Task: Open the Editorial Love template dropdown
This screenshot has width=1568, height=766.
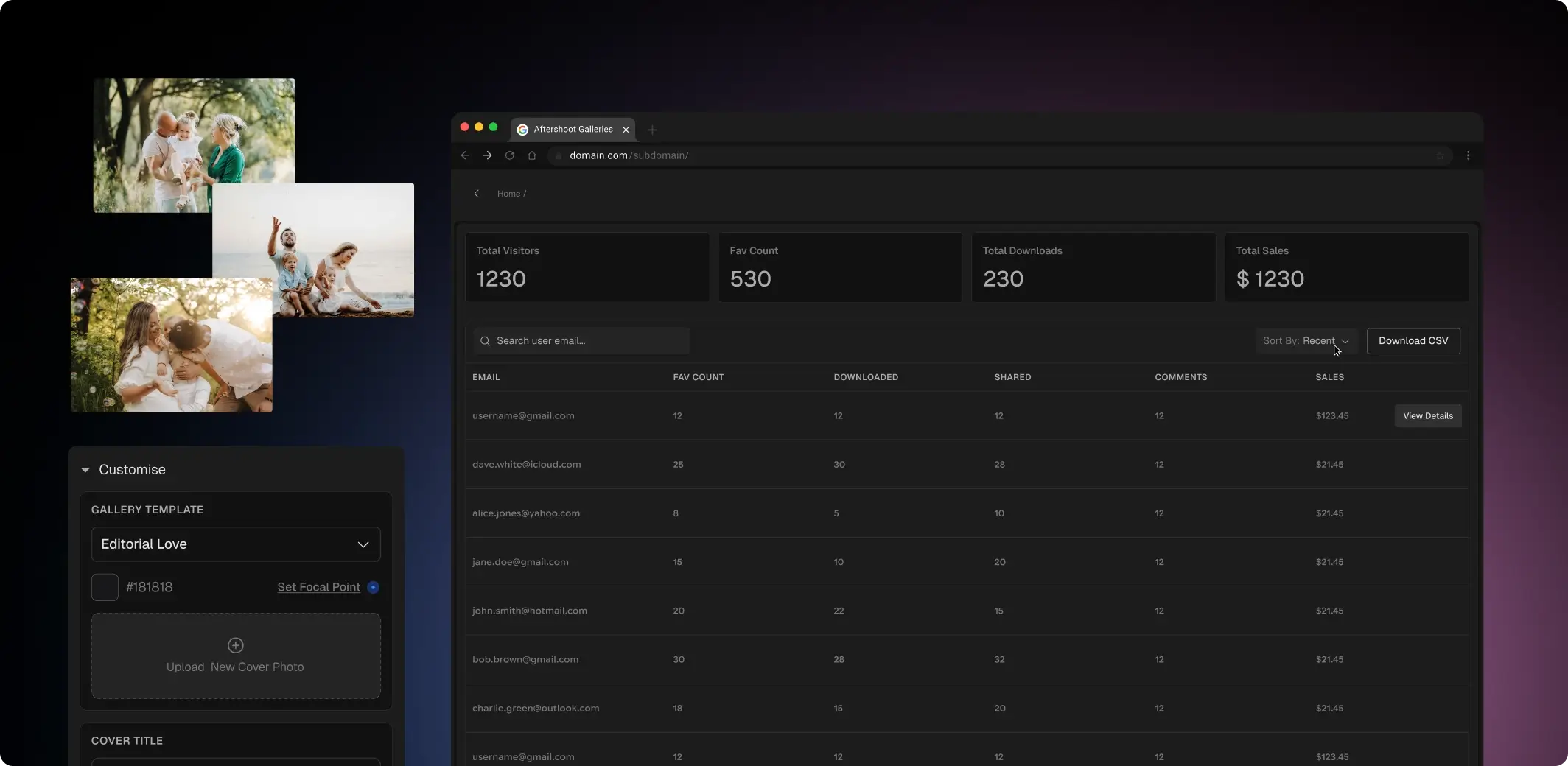Action: [x=236, y=544]
